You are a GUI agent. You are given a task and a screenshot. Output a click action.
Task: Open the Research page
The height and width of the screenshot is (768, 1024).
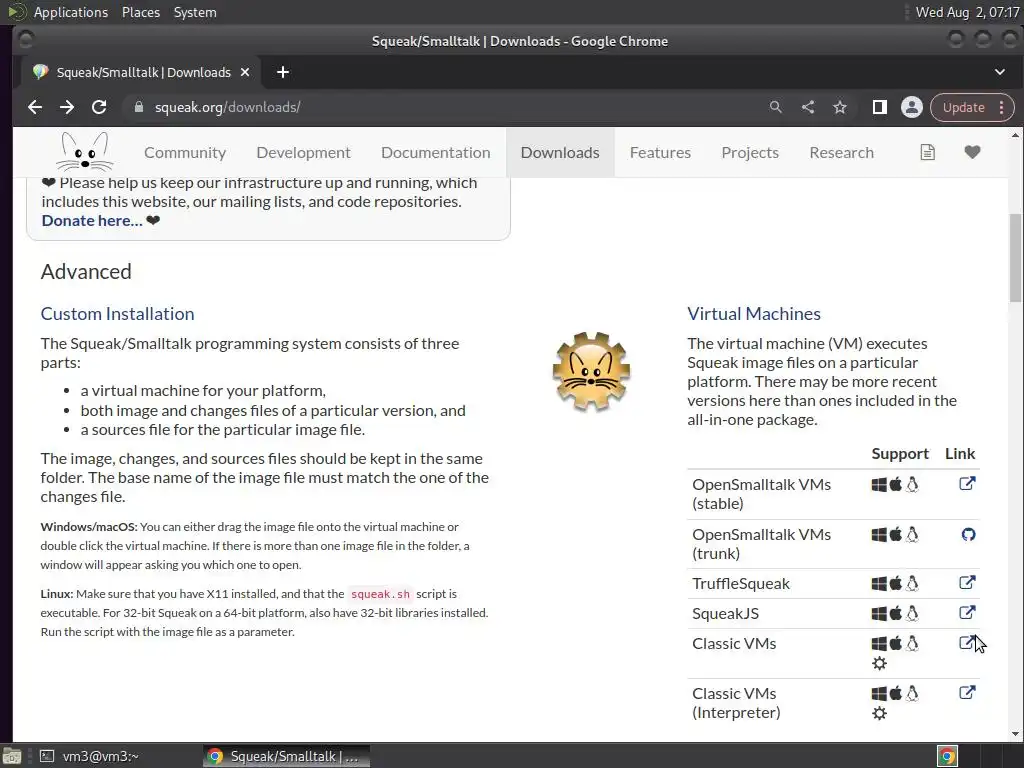841,152
